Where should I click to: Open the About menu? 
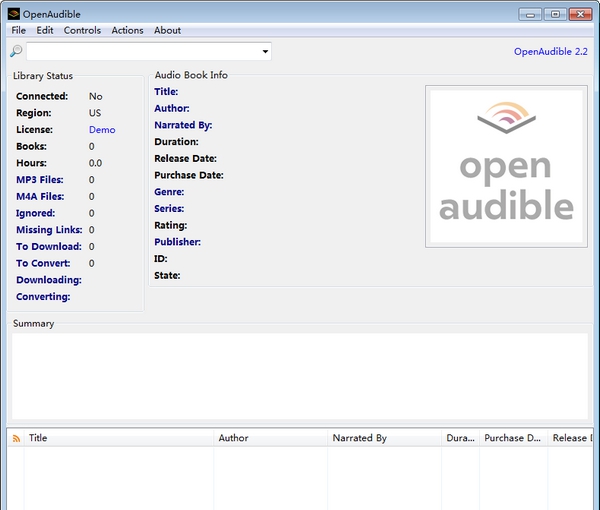coord(167,30)
